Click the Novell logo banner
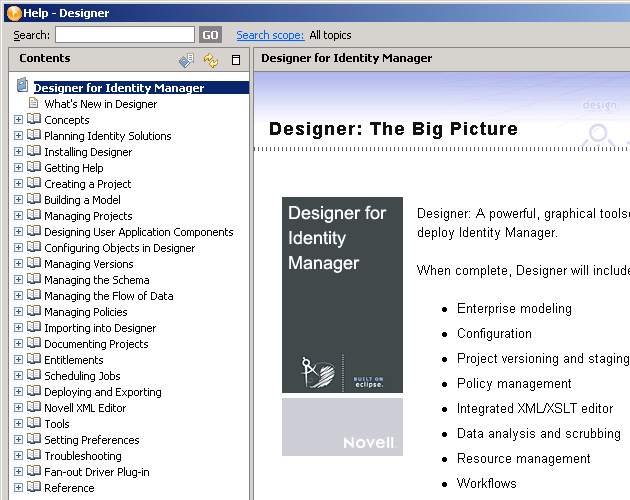This screenshot has width=630, height=500. [x=342, y=427]
